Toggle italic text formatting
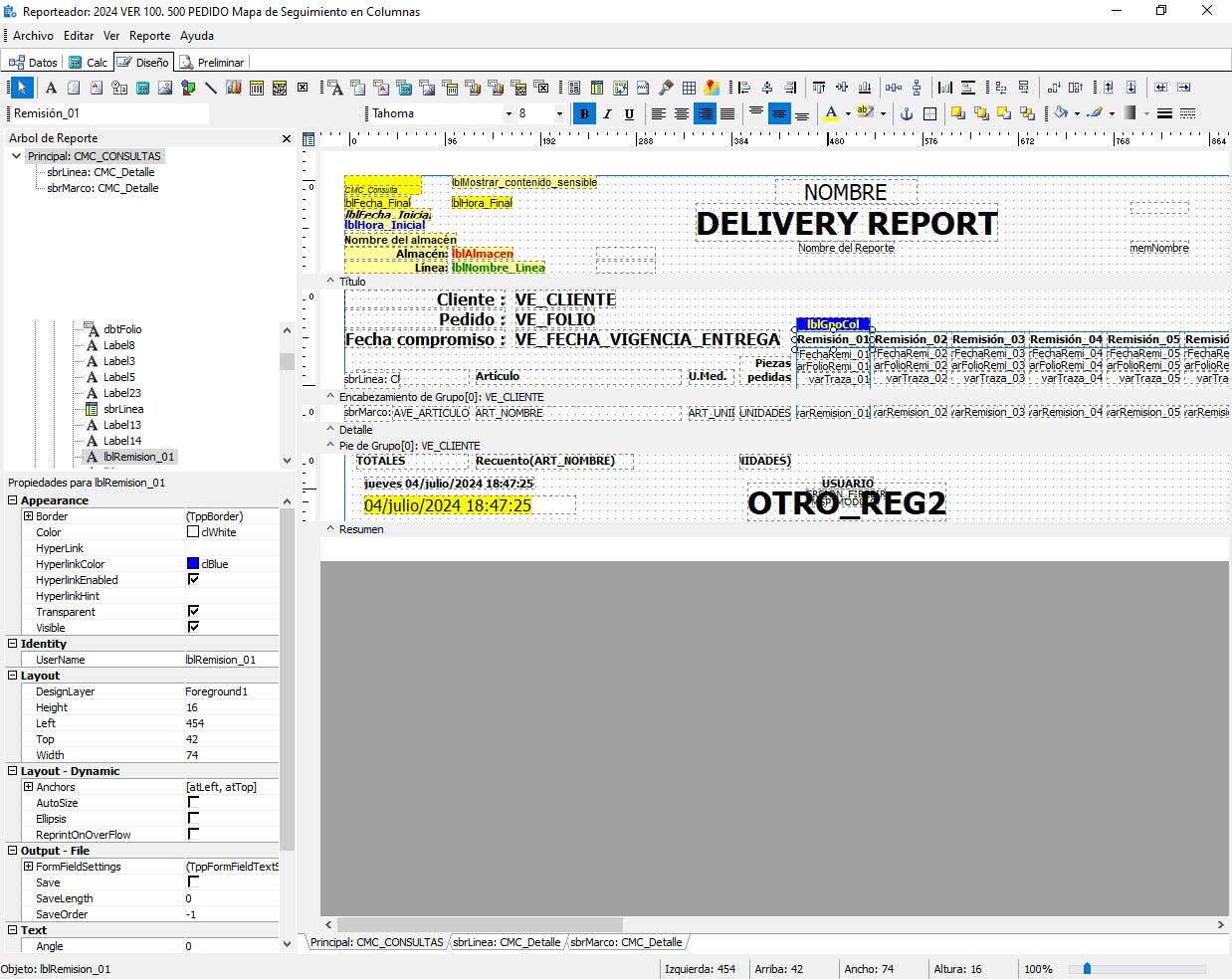This screenshot has height=979, width=1232. click(x=607, y=113)
